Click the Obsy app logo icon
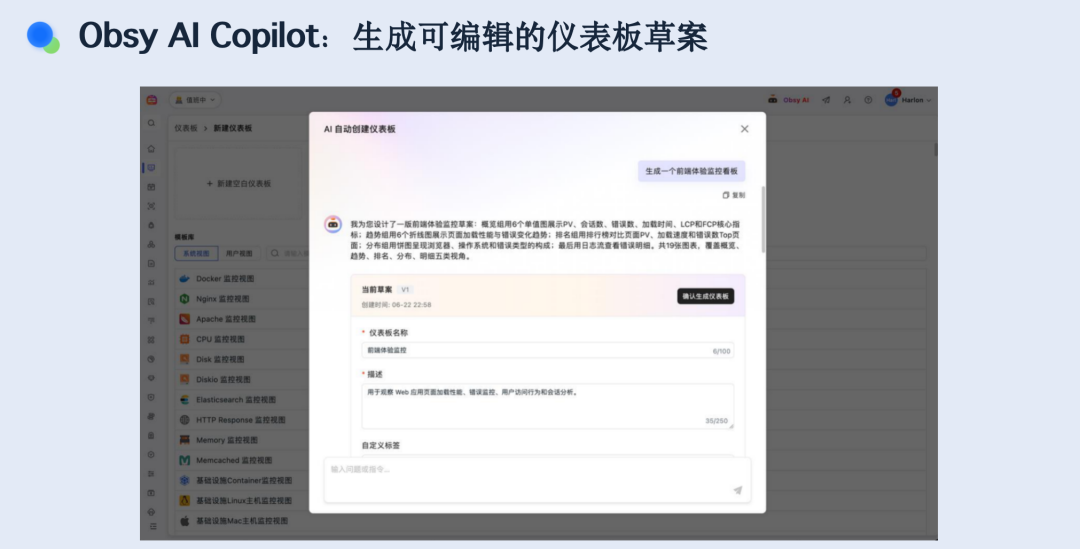 pyautogui.click(x=152, y=100)
